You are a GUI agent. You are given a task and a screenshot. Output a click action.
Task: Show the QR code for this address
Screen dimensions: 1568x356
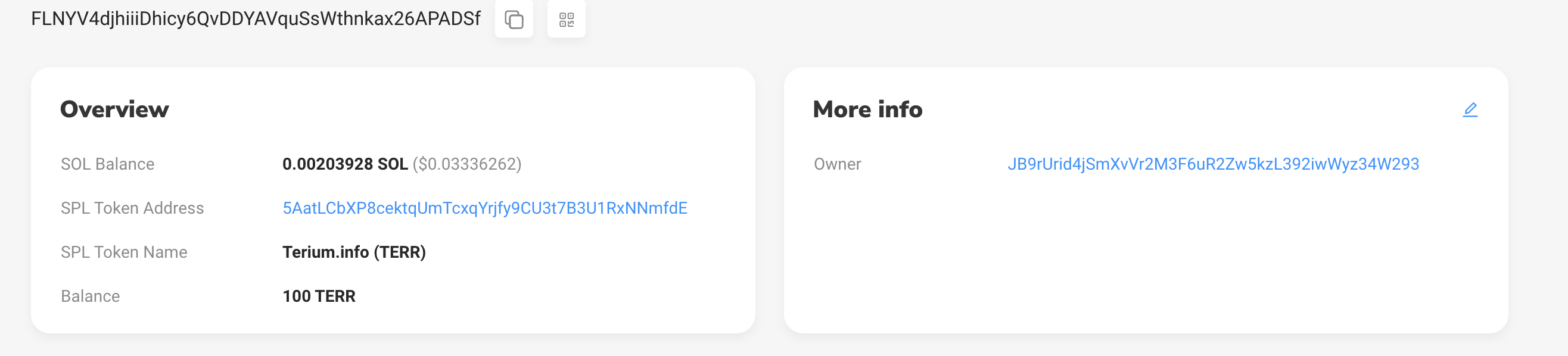click(x=566, y=20)
